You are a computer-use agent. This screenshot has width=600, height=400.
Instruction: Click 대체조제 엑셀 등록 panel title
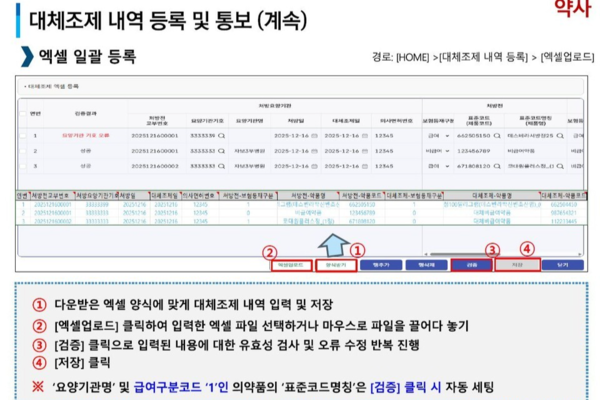[53, 87]
